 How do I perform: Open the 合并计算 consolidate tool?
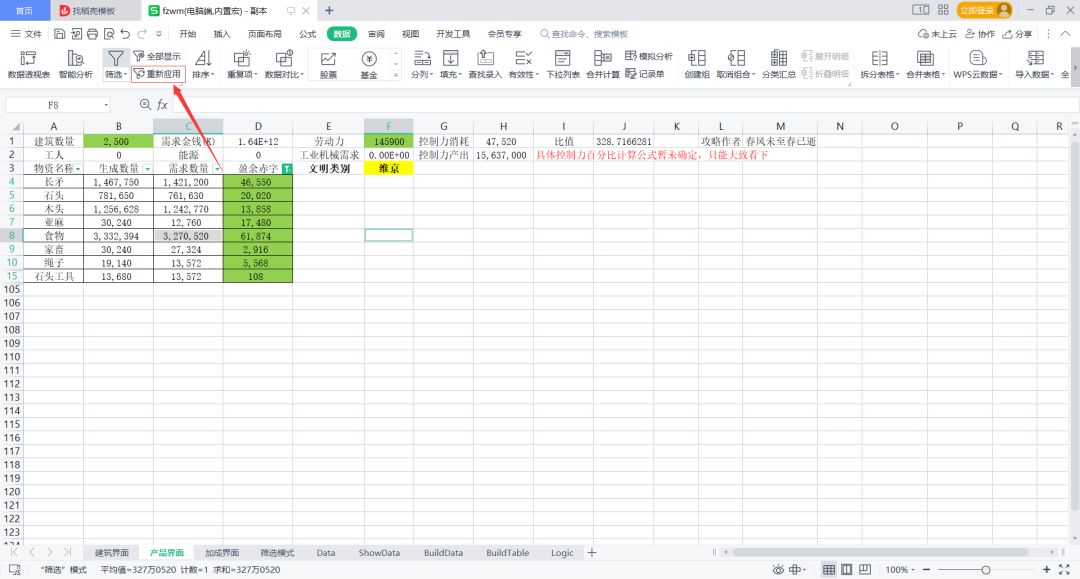click(x=603, y=65)
